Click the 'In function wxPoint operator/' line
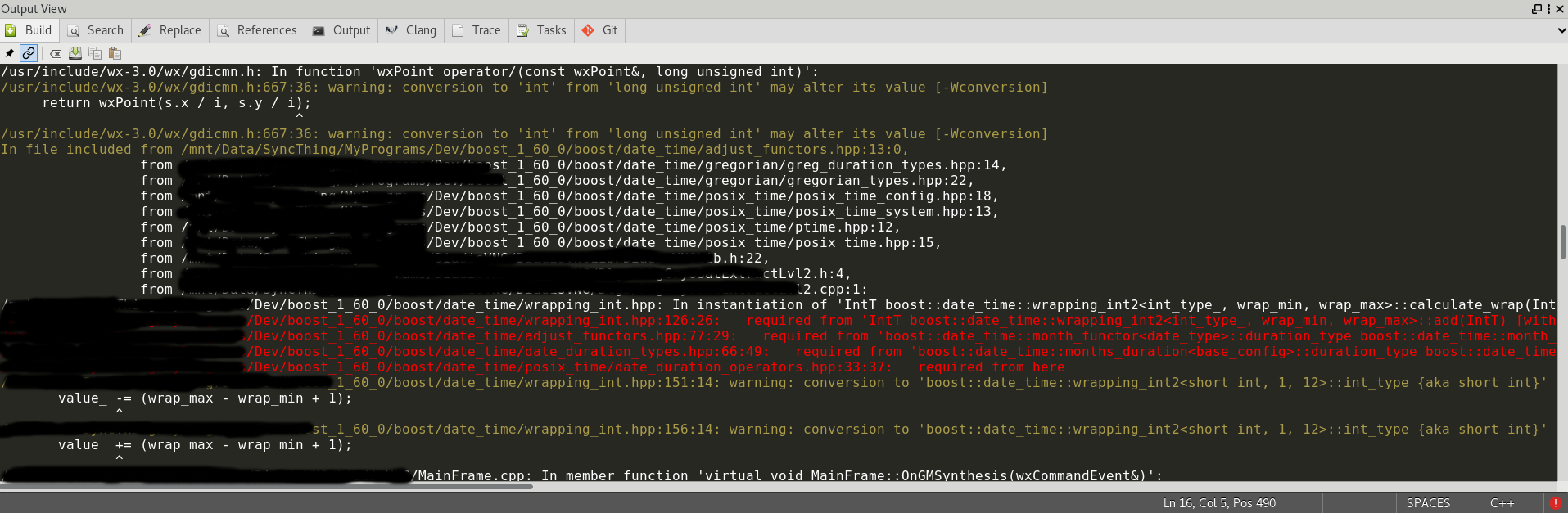Viewport: 1568px width, 513px height. click(409, 72)
